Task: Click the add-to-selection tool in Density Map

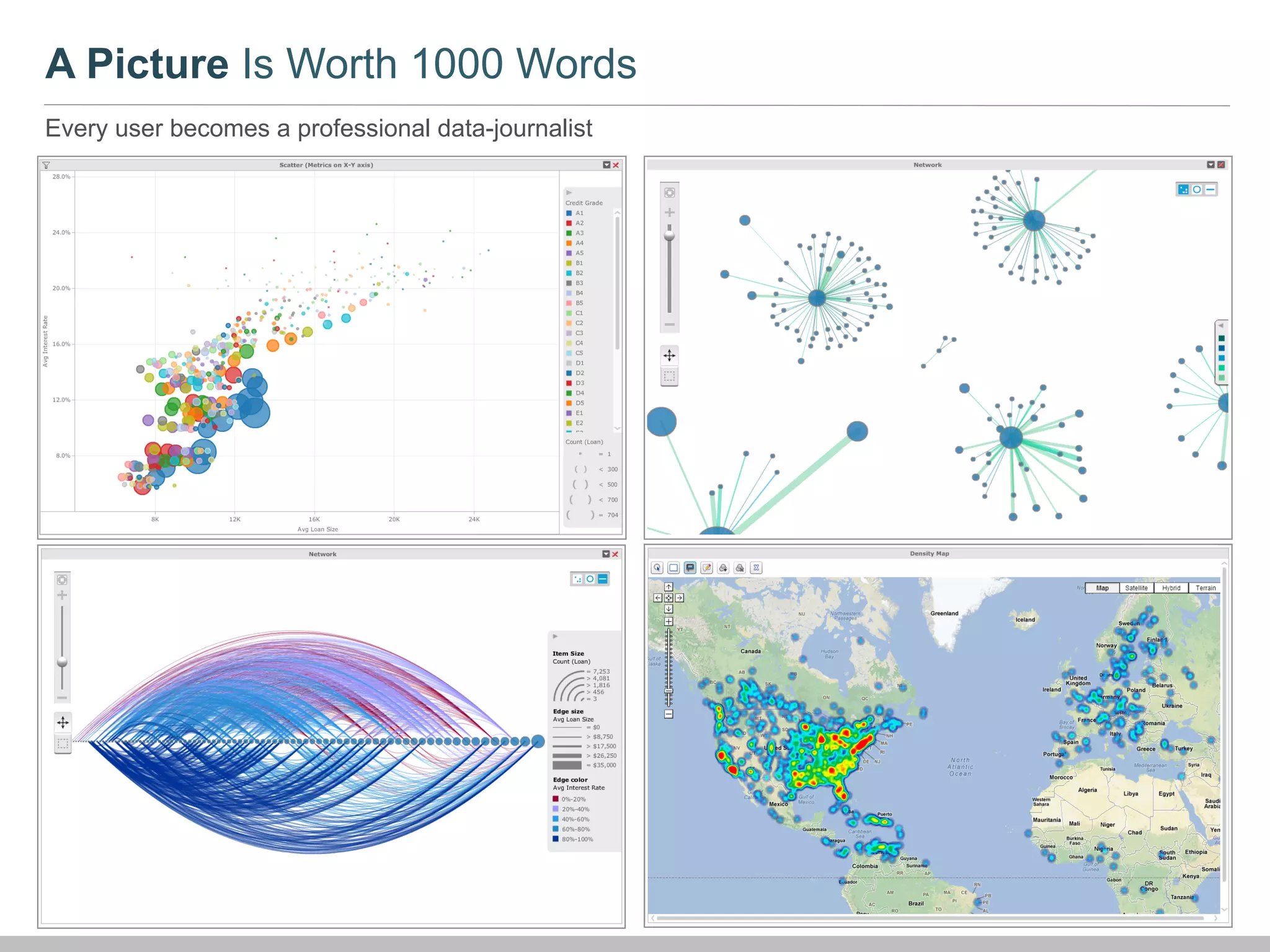Action: [723, 568]
